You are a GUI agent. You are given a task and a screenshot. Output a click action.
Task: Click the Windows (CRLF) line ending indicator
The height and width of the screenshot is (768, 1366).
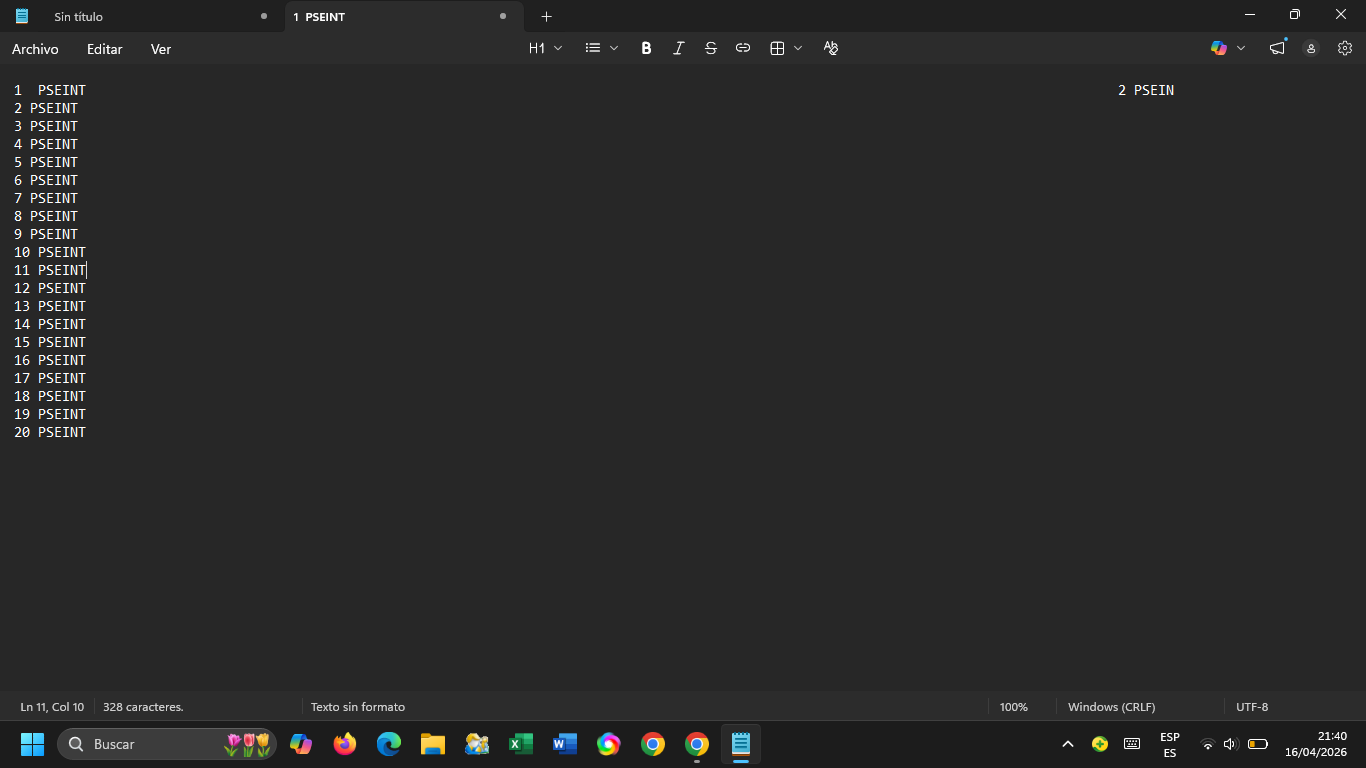click(1111, 707)
